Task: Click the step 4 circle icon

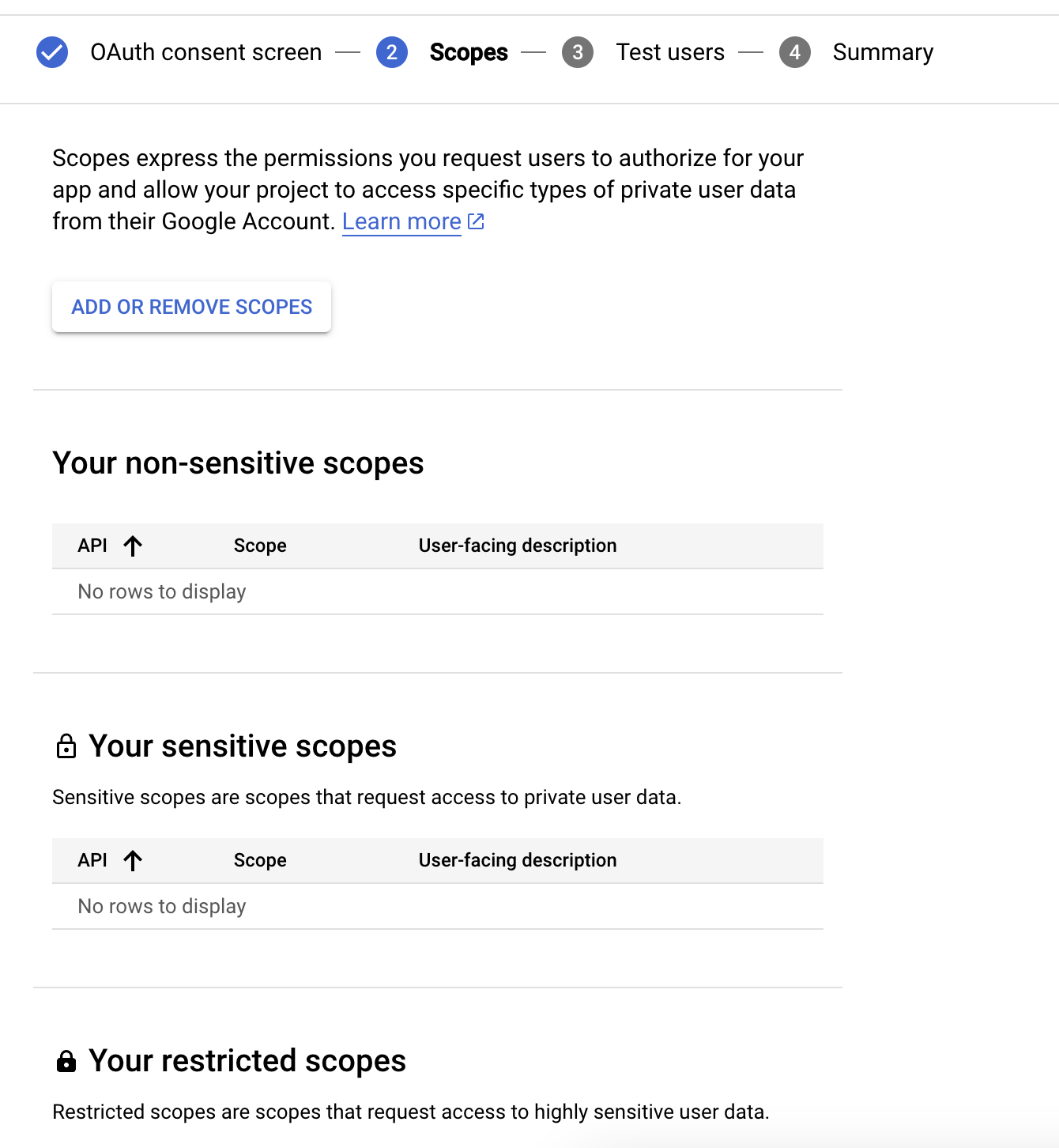Action: pyautogui.click(x=794, y=52)
